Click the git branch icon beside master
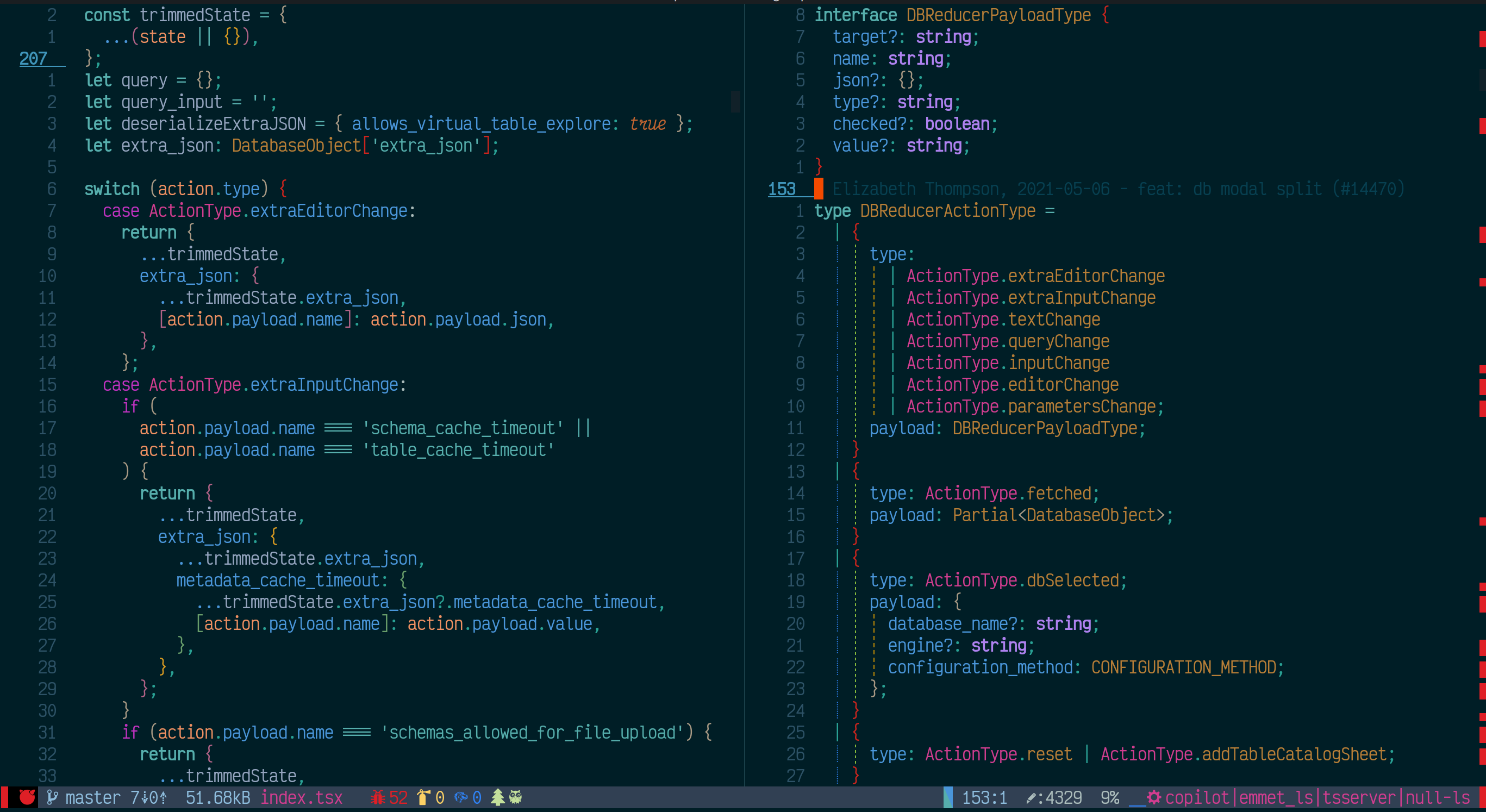Image resolution: width=1486 pixels, height=812 pixels. 52,797
